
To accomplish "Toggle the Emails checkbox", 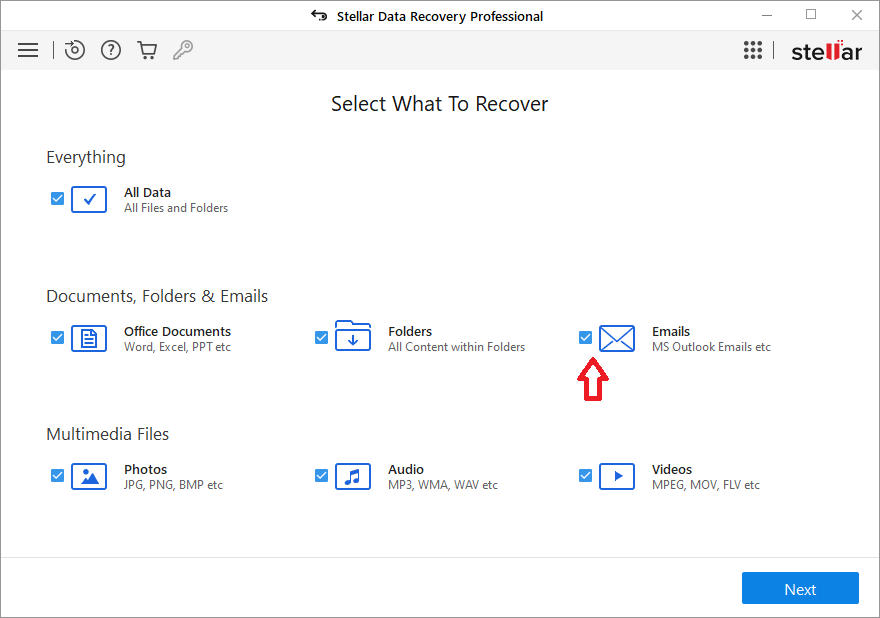I will [585, 337].
